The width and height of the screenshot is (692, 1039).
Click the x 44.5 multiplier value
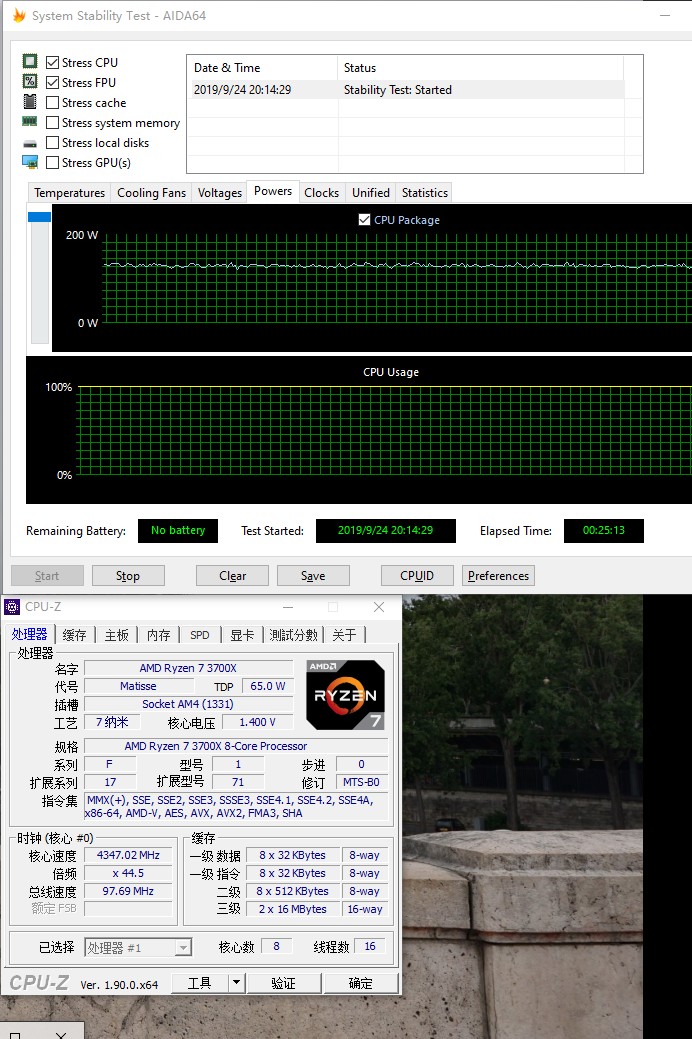point(129,873)
